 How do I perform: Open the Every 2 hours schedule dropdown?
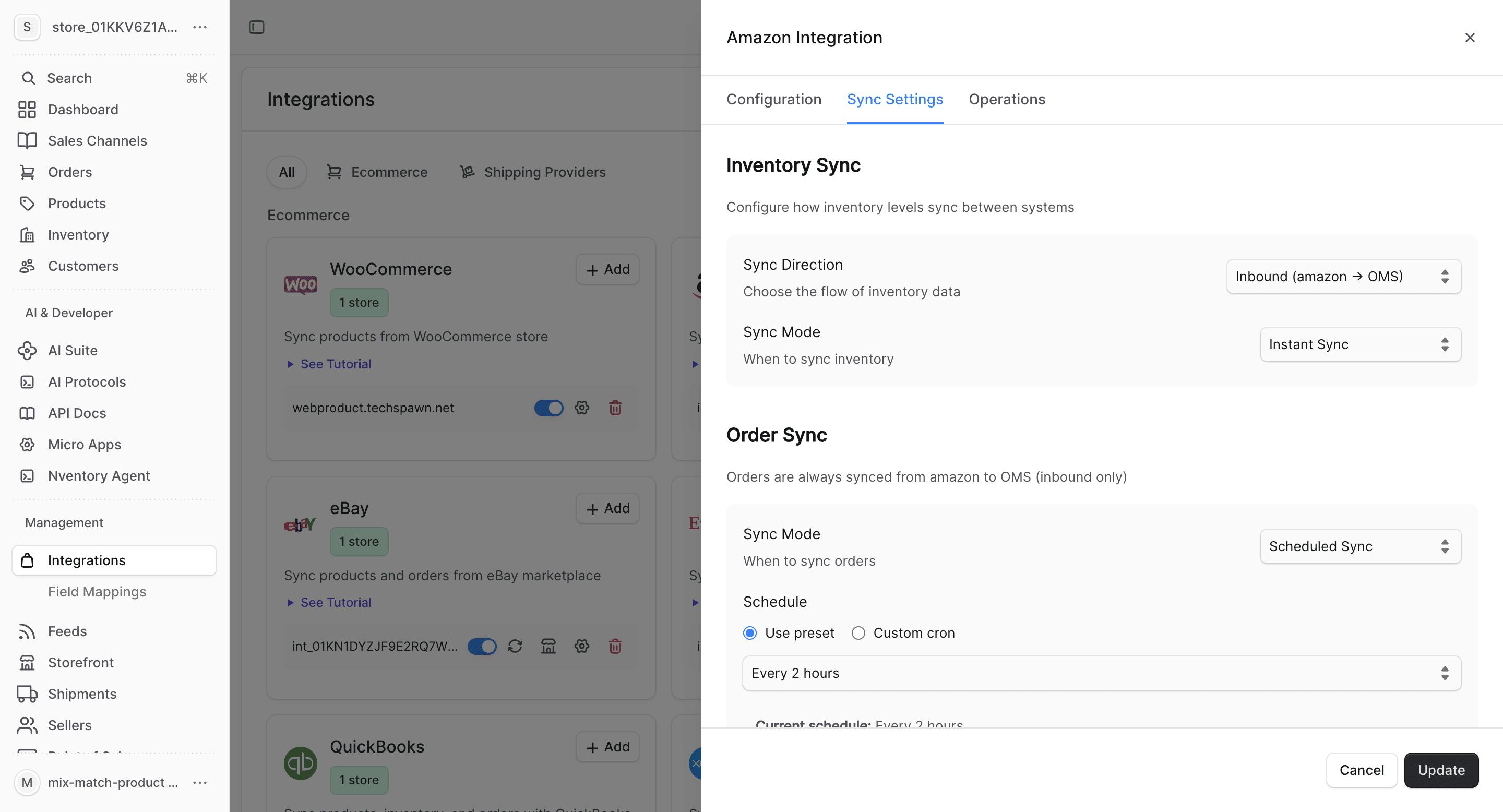tap(1102, 673)
